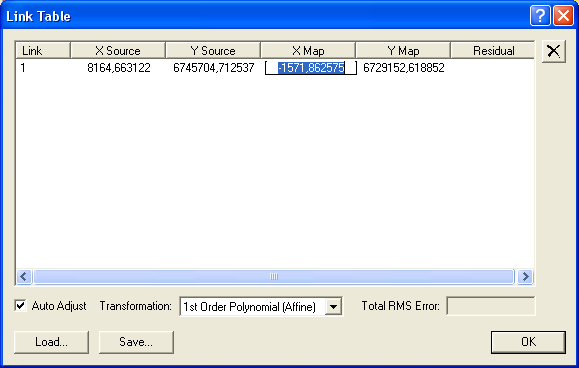Select the Y Map value 6729152,618852
Screen dimensions: 579x368
click(x=404, y=68)
